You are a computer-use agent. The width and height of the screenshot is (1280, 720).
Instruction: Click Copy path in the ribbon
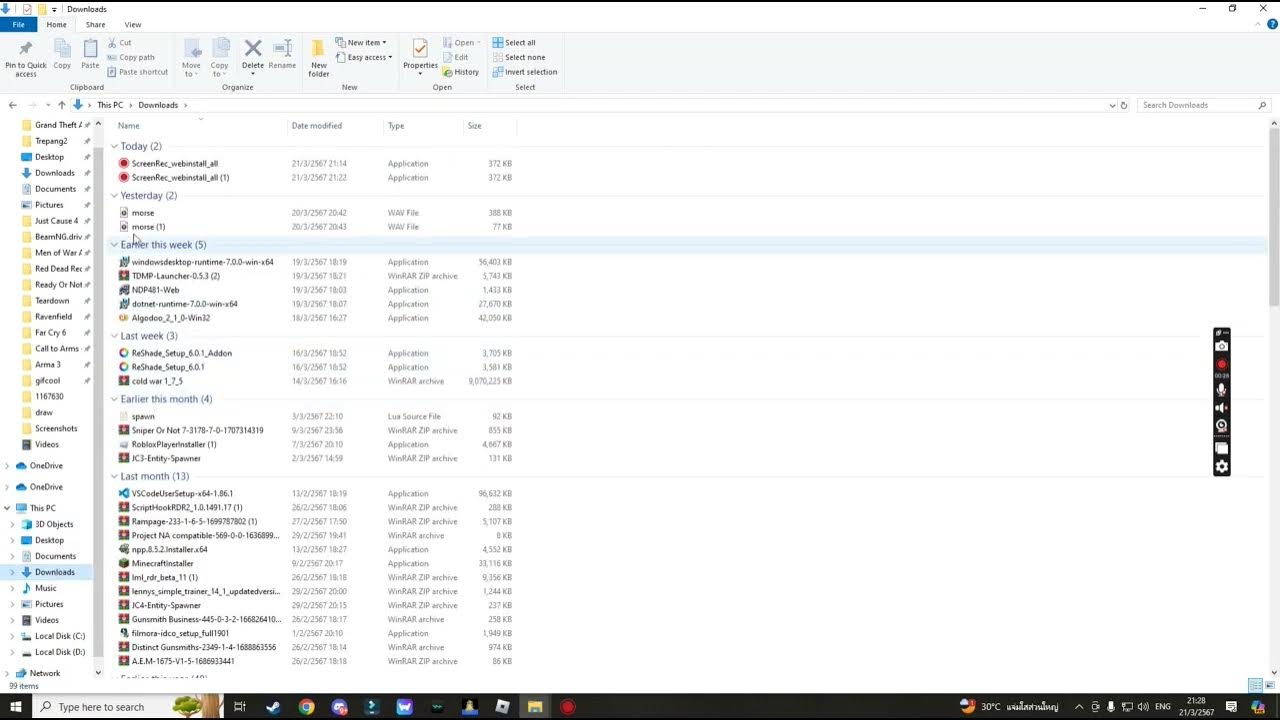pos(136,57)
